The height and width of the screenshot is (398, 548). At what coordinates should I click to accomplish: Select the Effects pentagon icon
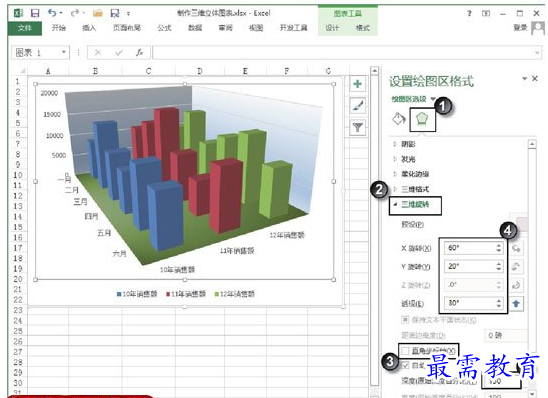click(x=423, y=120)
